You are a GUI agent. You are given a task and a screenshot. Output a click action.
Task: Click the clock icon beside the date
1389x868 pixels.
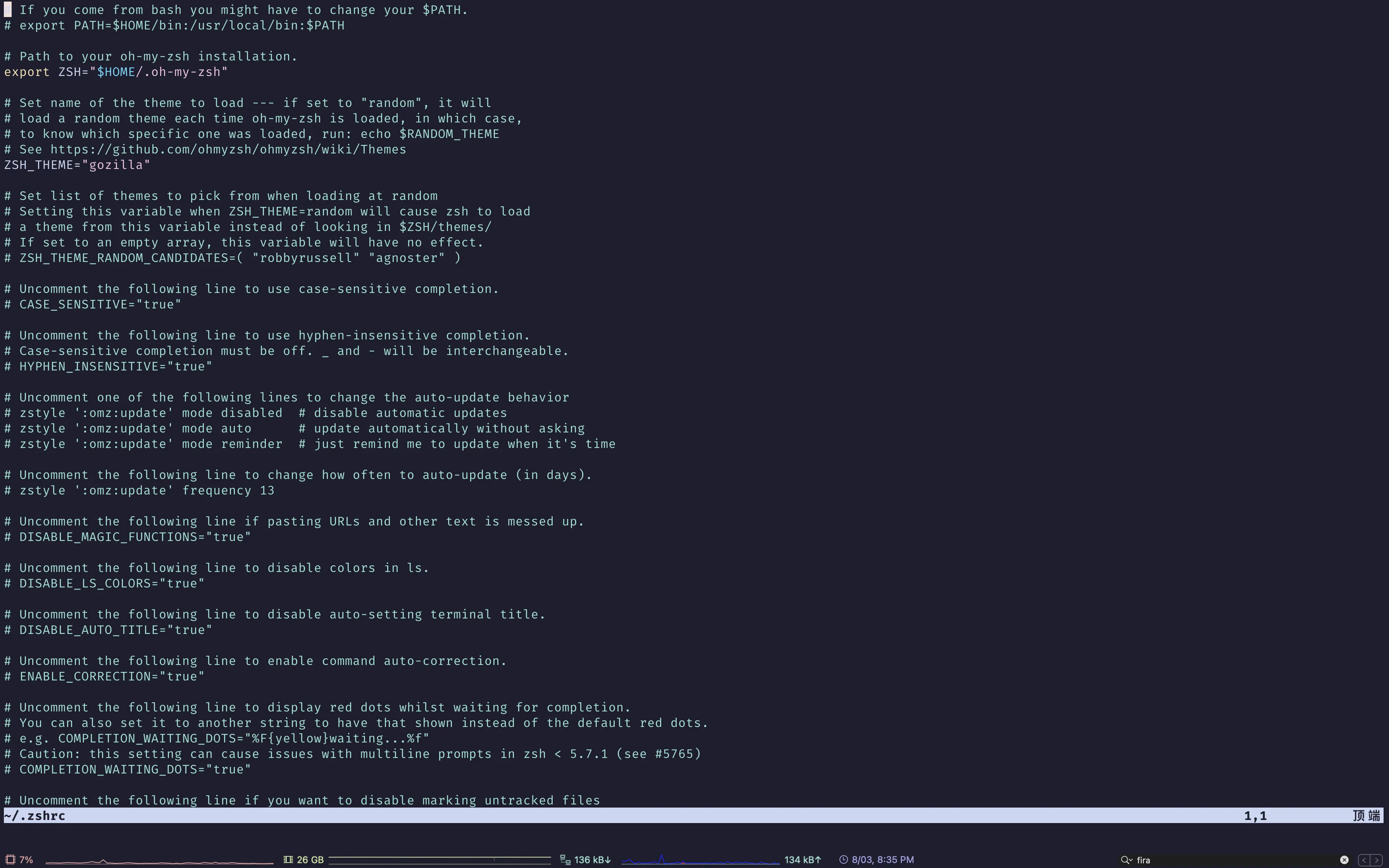pyautogui.click(x=843, y=859)
